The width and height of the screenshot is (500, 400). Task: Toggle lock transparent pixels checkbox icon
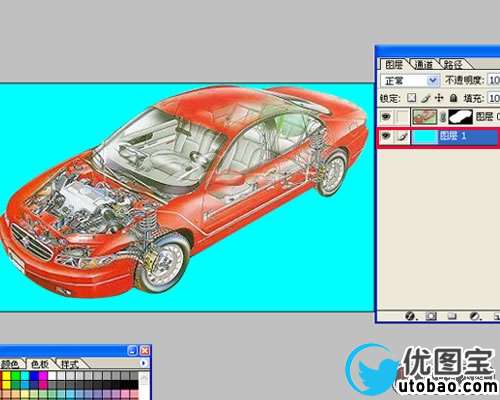412,98
